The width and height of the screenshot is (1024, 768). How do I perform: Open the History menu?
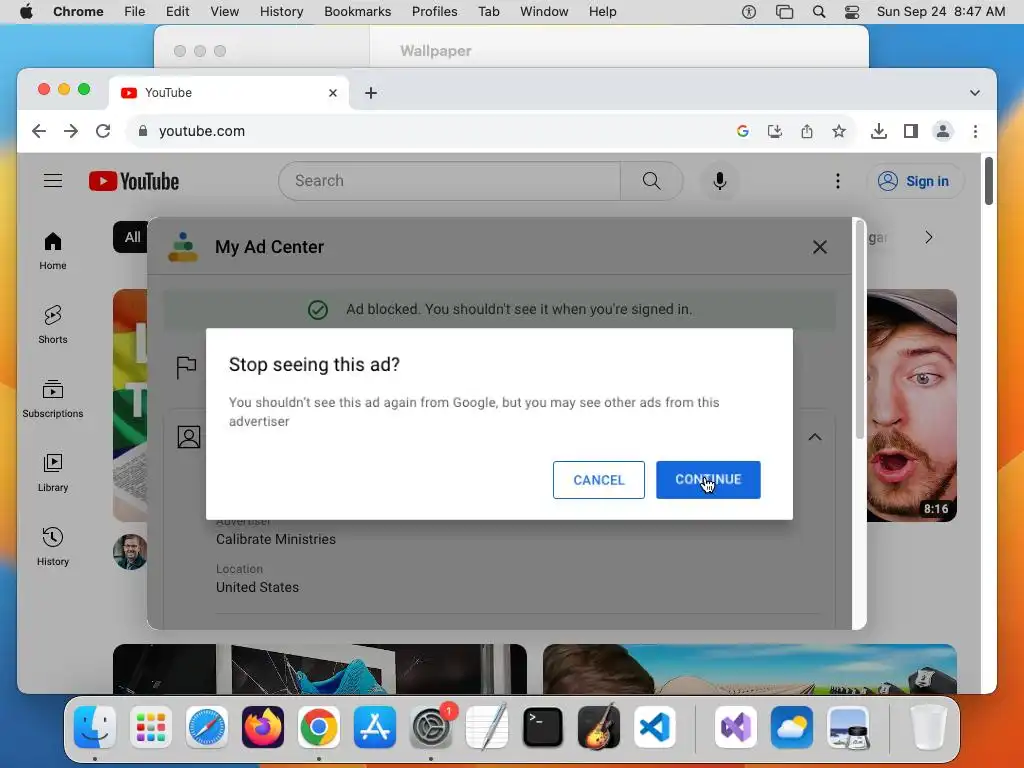(281, 12)
